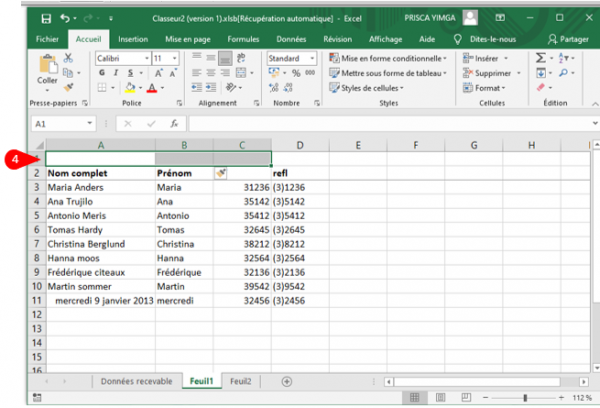The image size is (600, 408).
Task: Click Dites-le-nous search box
Action: tap(492, 39)
